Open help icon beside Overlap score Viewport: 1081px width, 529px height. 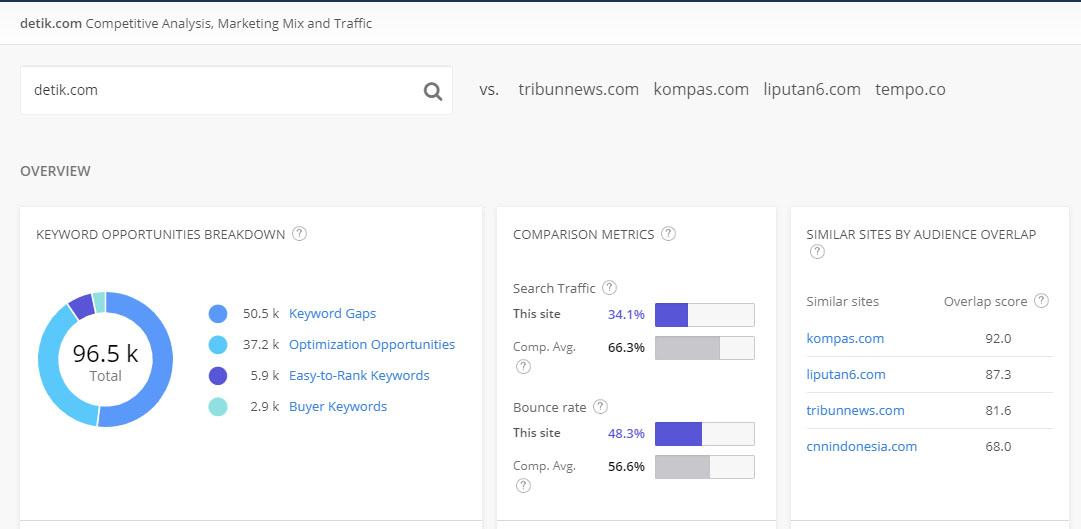click(x=1042, y=301)
